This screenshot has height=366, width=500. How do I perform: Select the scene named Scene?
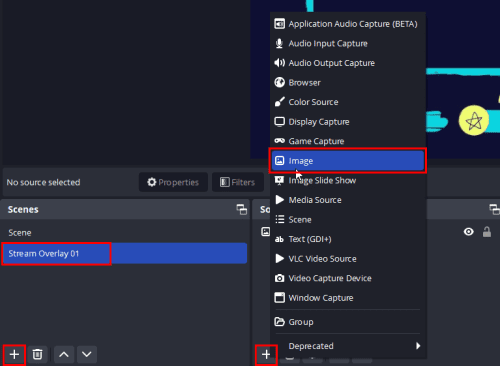(x=124, y=232)
